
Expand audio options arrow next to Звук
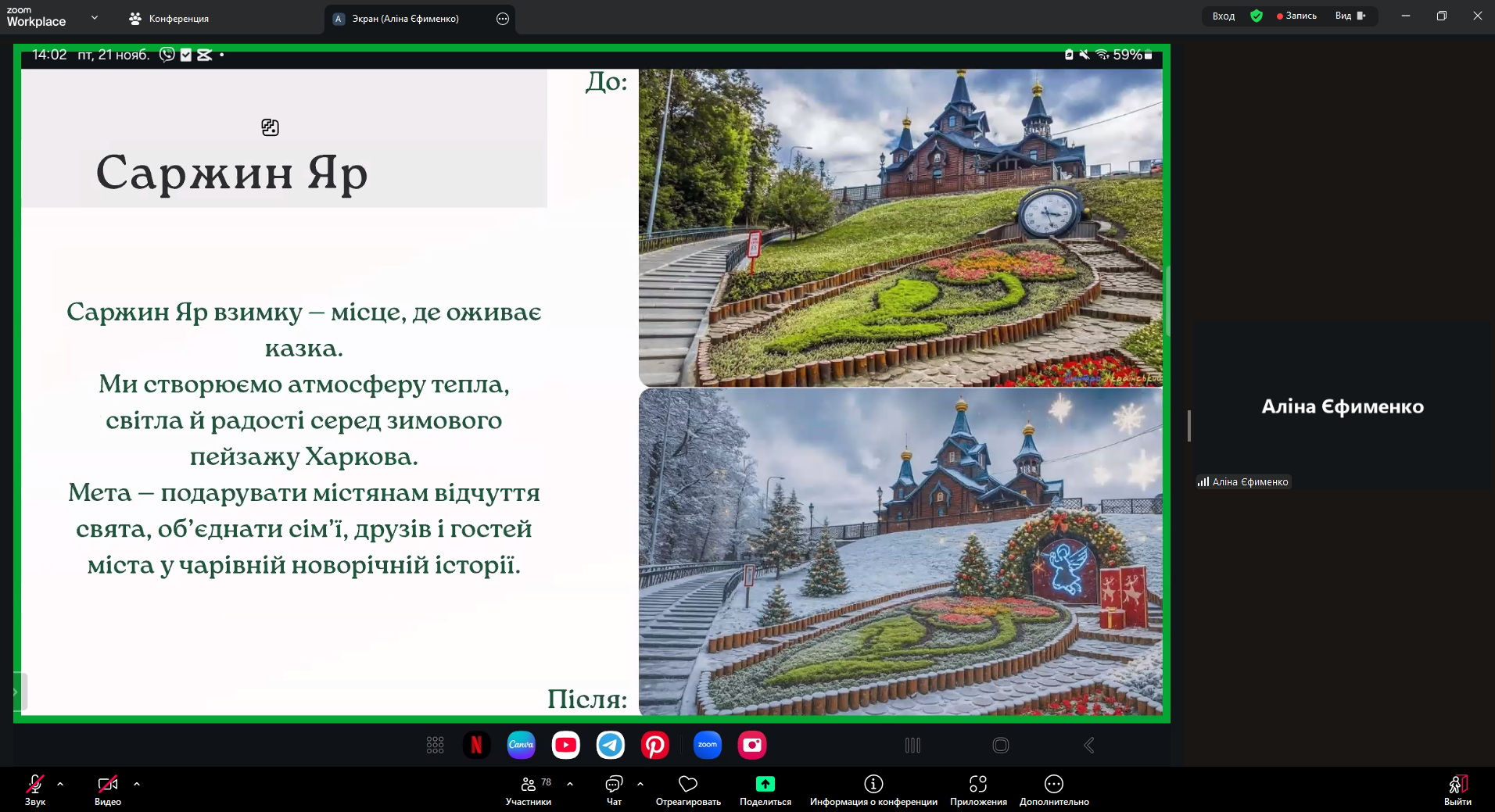point(60,784)
